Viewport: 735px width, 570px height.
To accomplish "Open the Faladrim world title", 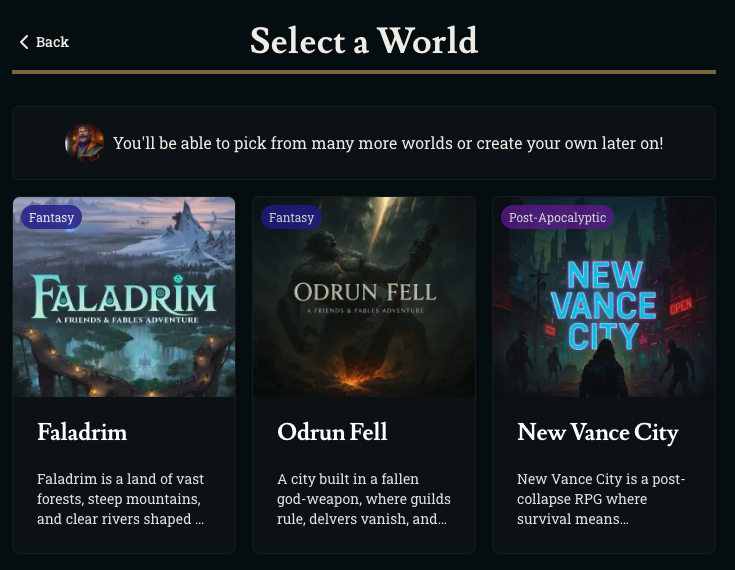I will tap(82, 432).
